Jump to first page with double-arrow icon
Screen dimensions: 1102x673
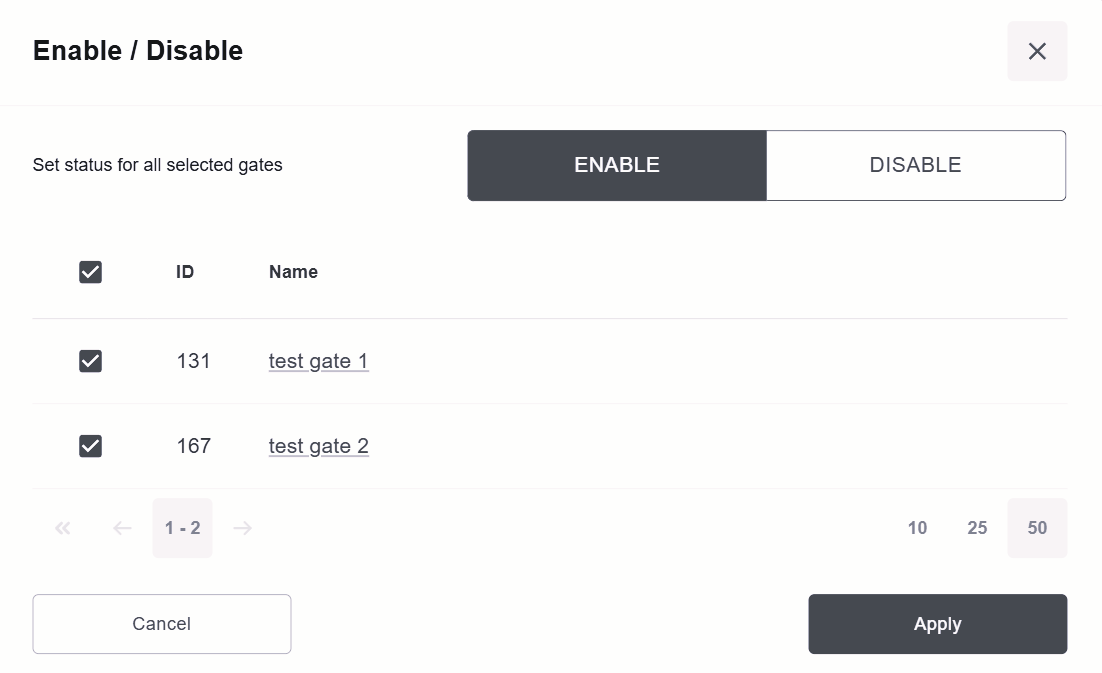(x=63, y=528)
